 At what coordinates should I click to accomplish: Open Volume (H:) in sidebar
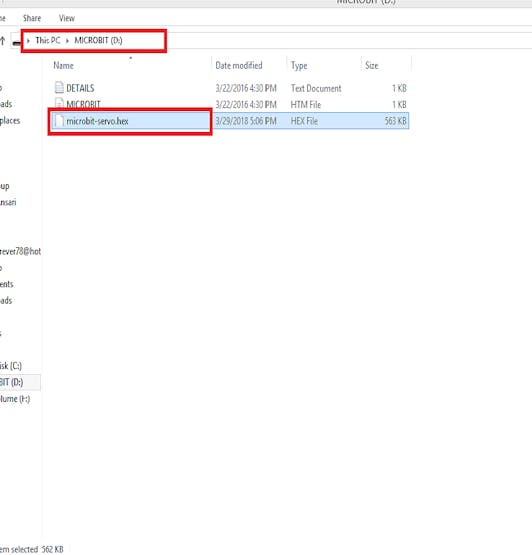(x=15, y=399)
